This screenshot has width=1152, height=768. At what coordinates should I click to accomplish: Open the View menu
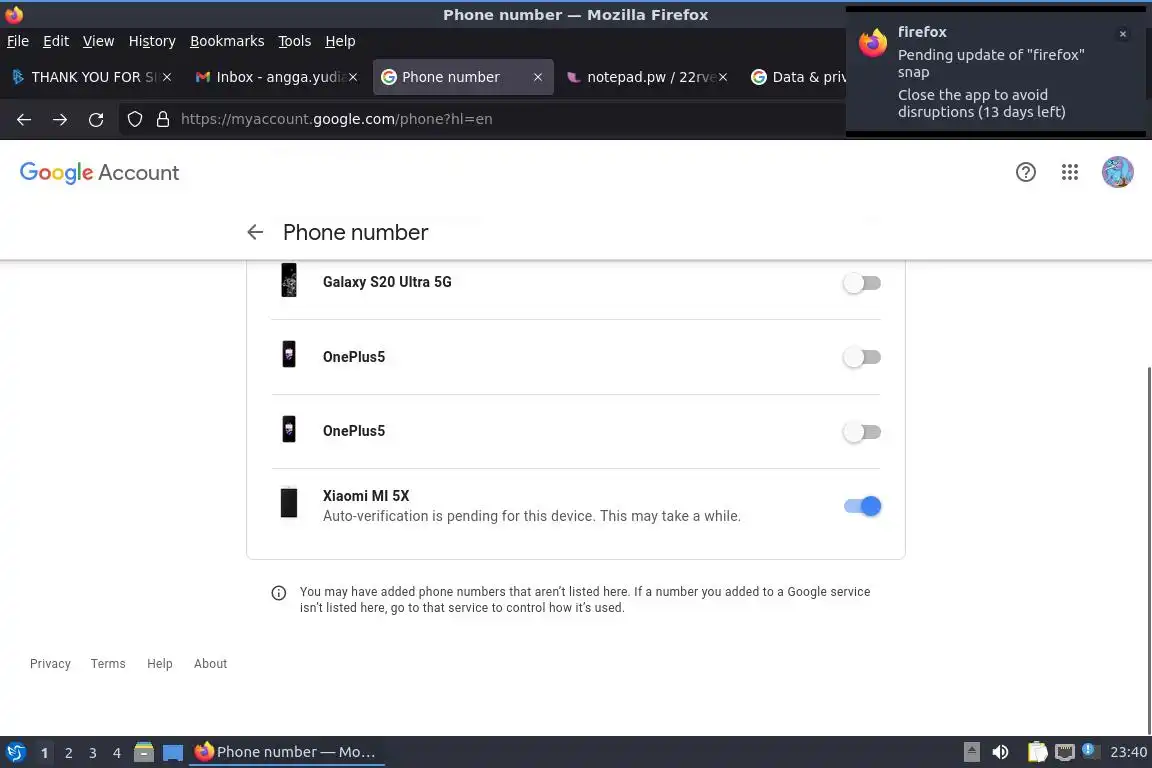[98, 41]
